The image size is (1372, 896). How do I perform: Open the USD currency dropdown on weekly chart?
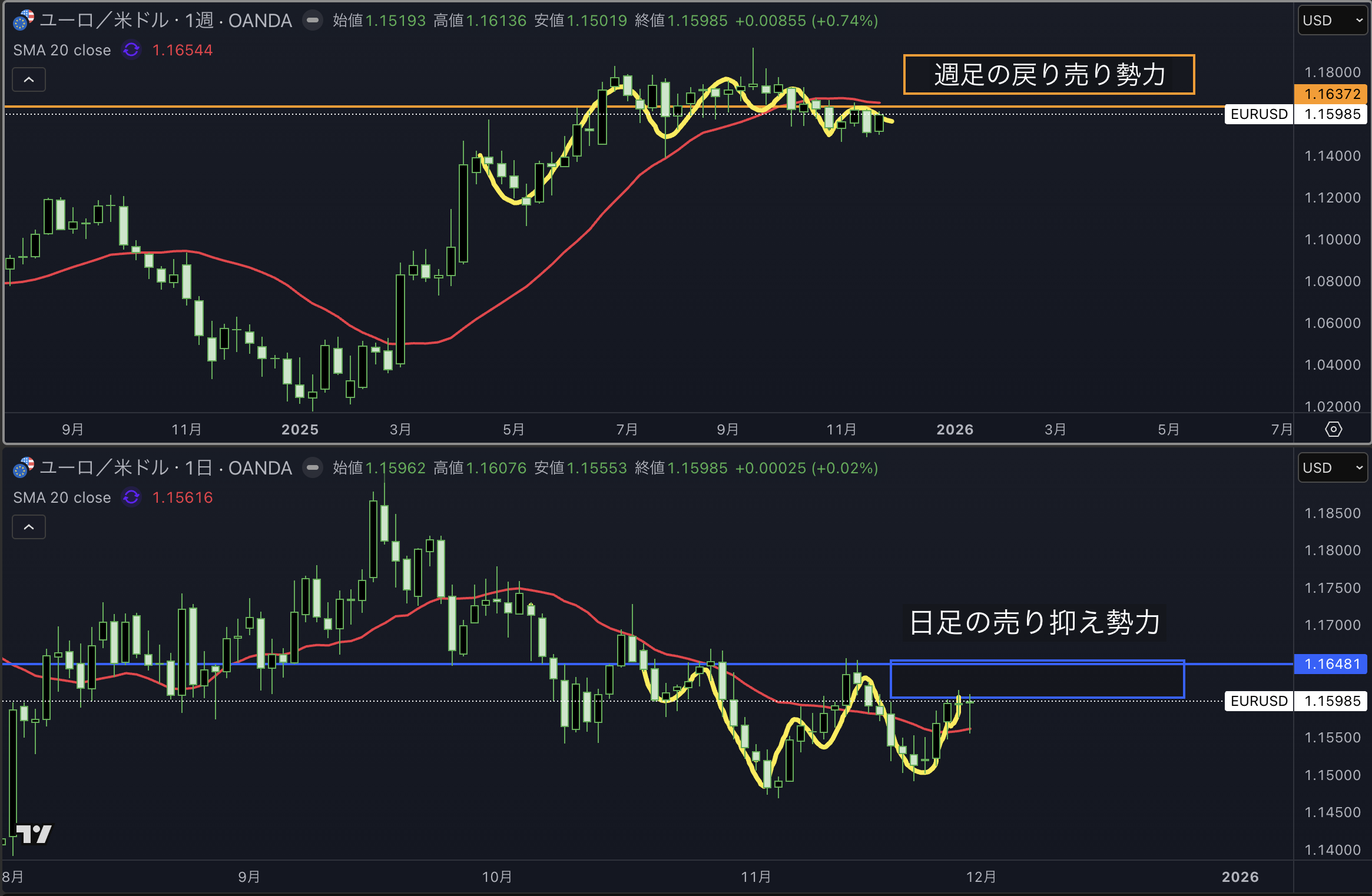tap(1332, 21)
